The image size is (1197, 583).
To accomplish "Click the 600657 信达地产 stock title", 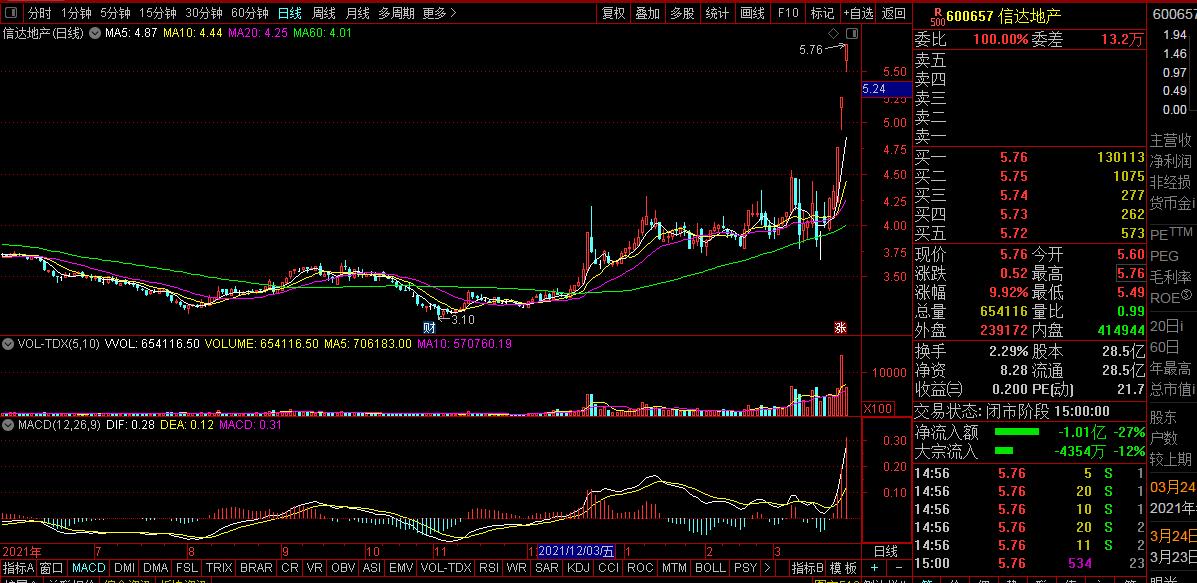I will pyautogui.click(x=1004, y=15).
